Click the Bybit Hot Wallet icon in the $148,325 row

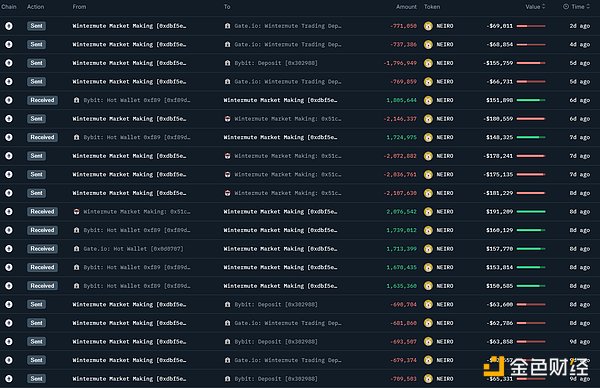(77, 137)
